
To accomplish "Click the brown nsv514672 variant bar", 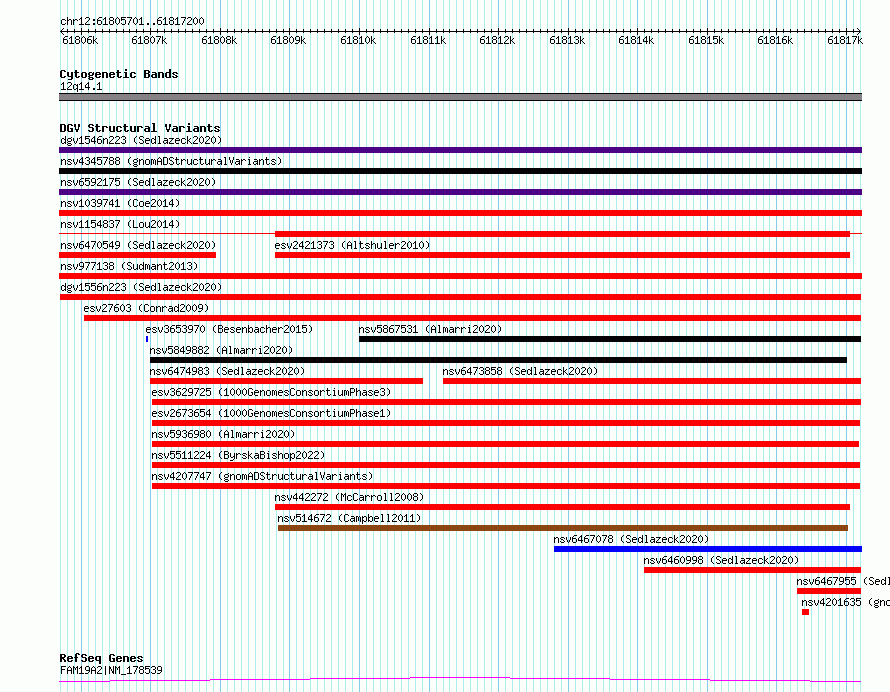I will tap(562, 528).
